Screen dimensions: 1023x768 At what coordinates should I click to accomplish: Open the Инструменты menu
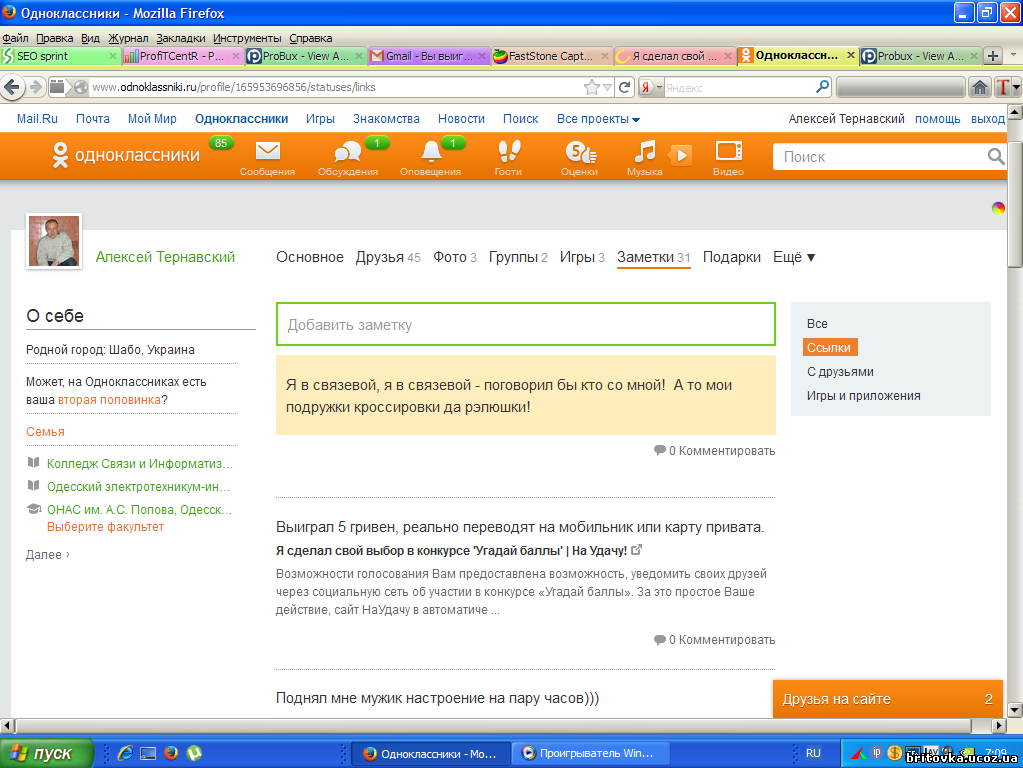pos(247,38)
